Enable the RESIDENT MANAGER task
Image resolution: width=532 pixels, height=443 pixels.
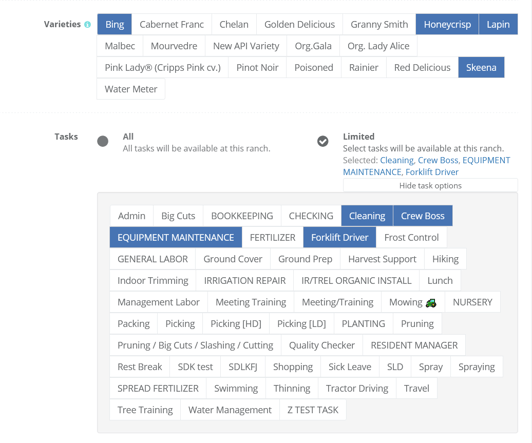[414, 345]
